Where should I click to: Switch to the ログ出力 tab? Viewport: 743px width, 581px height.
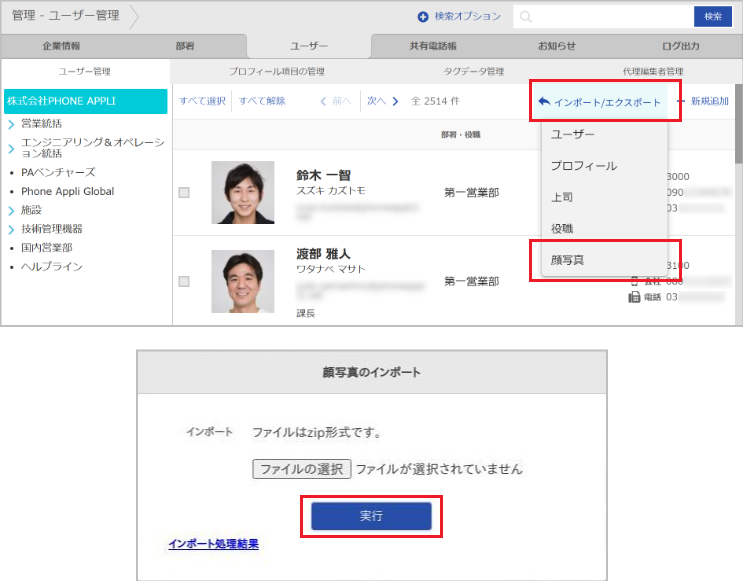tap(680, 46)
